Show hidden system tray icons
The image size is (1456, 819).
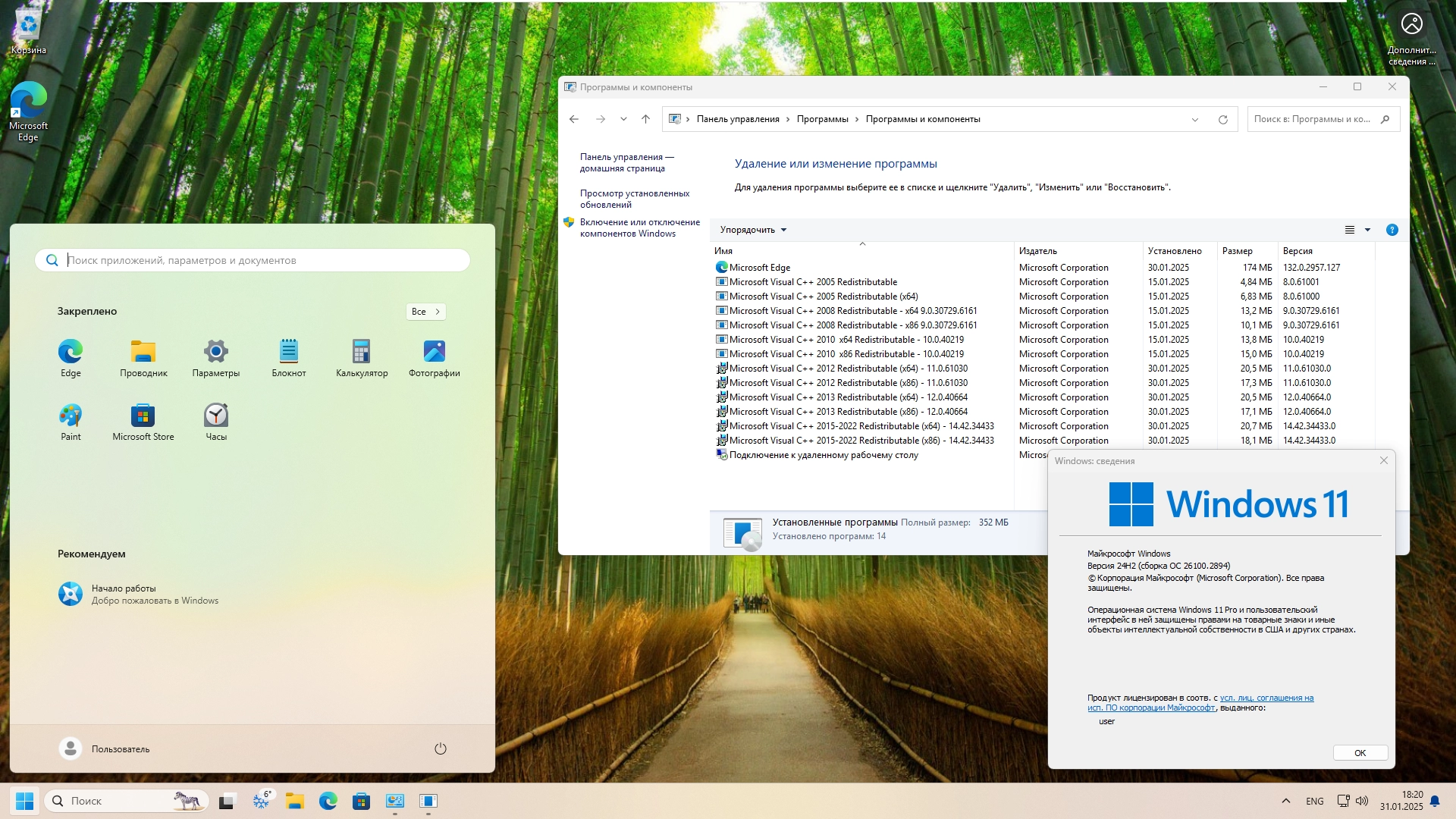click(x=1285, y=801)
